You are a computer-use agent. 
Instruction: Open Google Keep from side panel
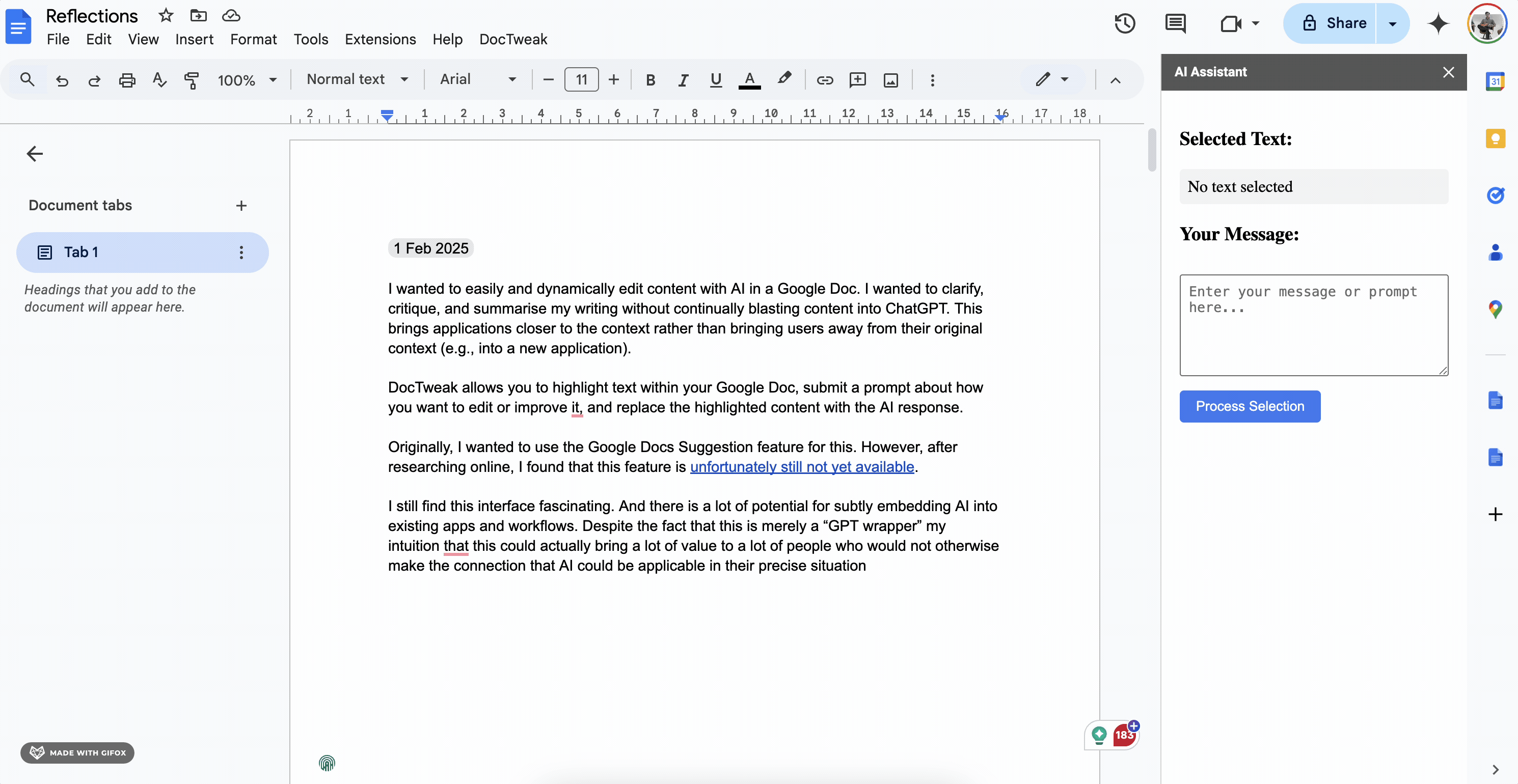tap(1496, 138)
